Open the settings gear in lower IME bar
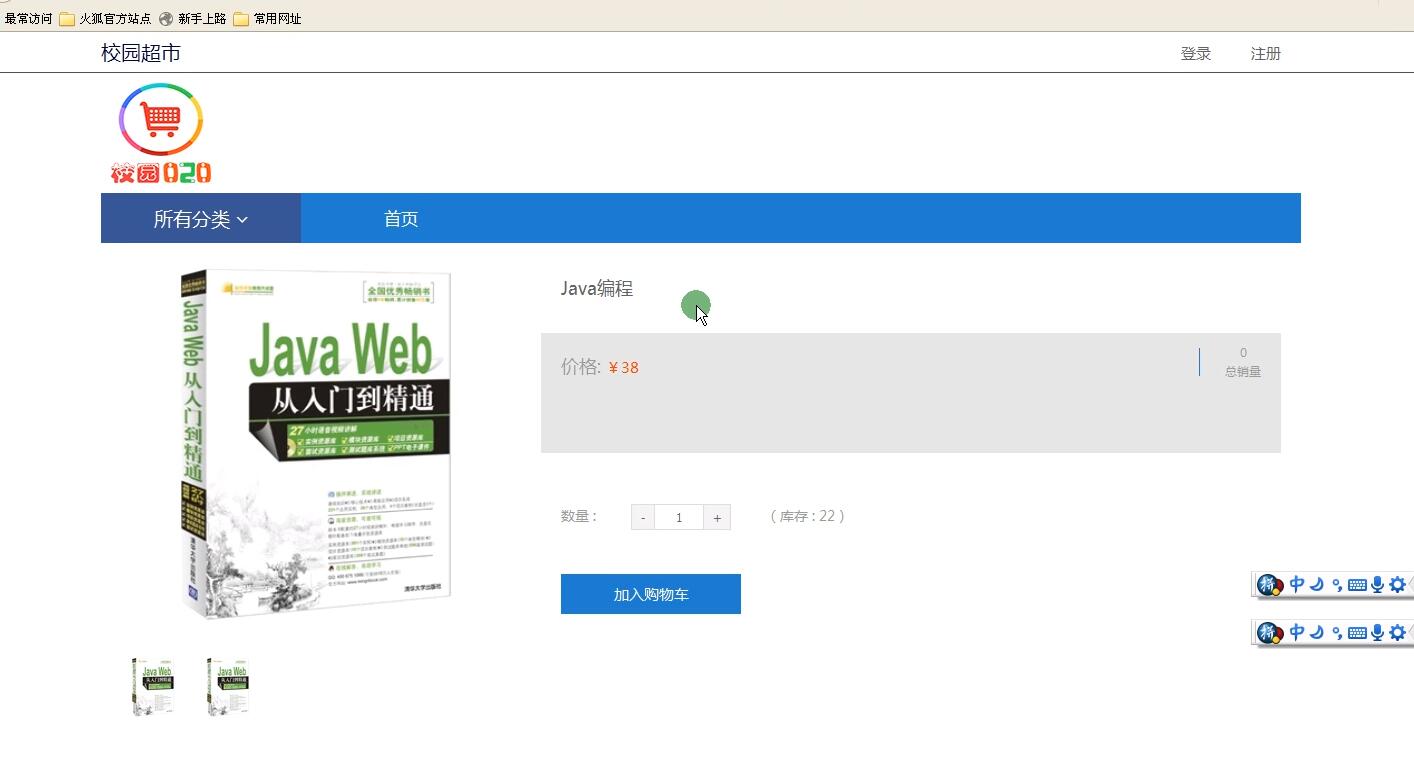The width and height of the screenshot is (1414, 773). pyautogui.click(x=1397, y=633)
